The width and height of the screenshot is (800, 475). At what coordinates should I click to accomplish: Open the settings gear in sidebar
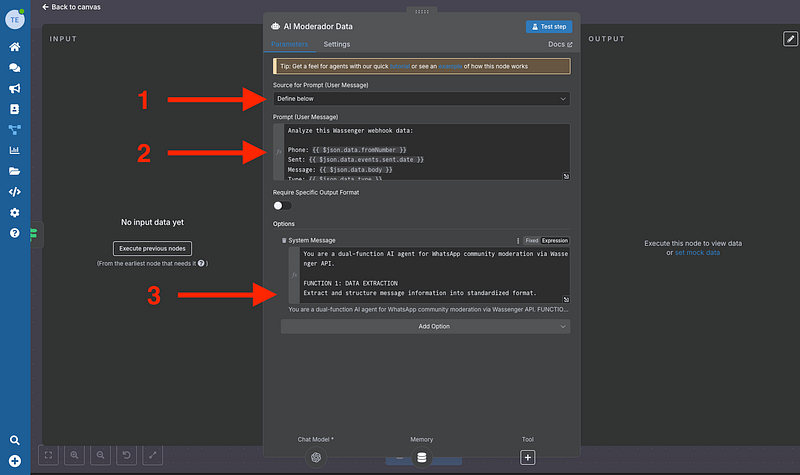(x=14, y=213)
